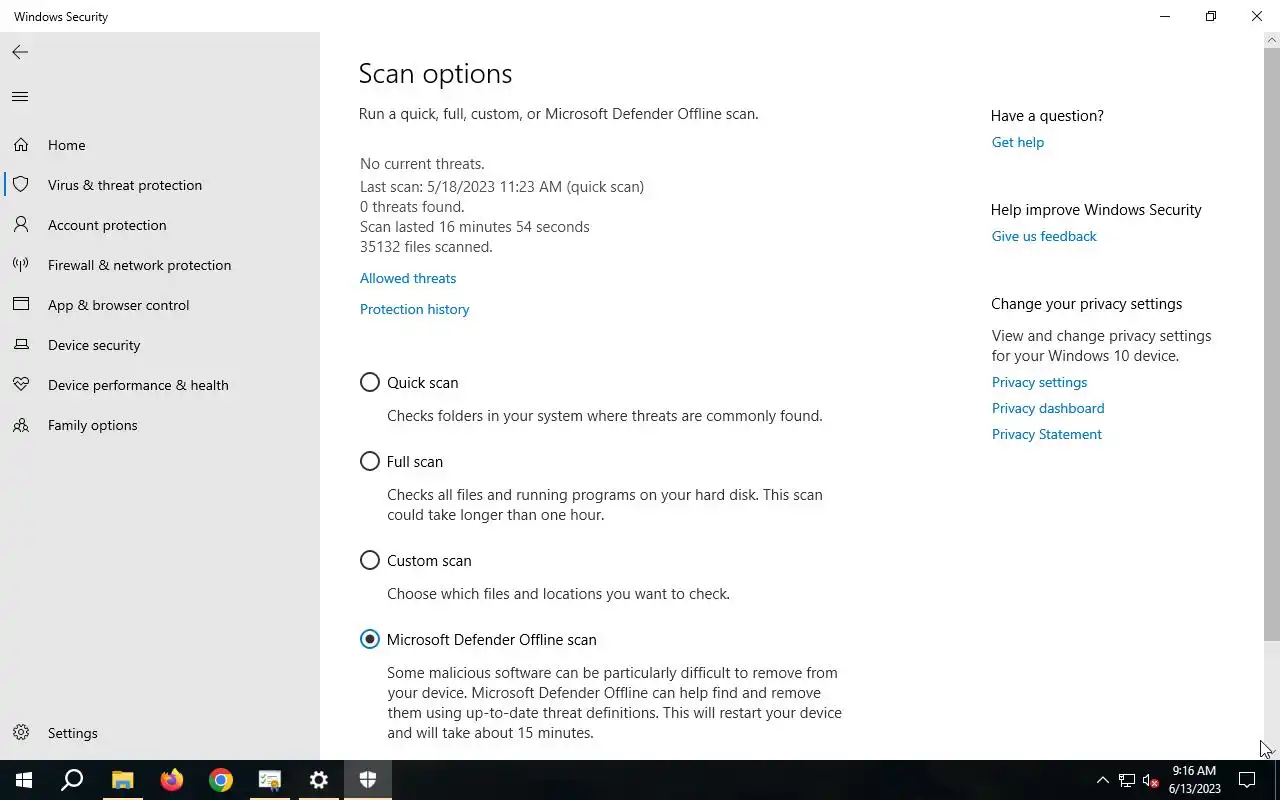The image size is (1280, 800).
Task: Click the Settings gear icon in sidebar
Action: (21, 733)
